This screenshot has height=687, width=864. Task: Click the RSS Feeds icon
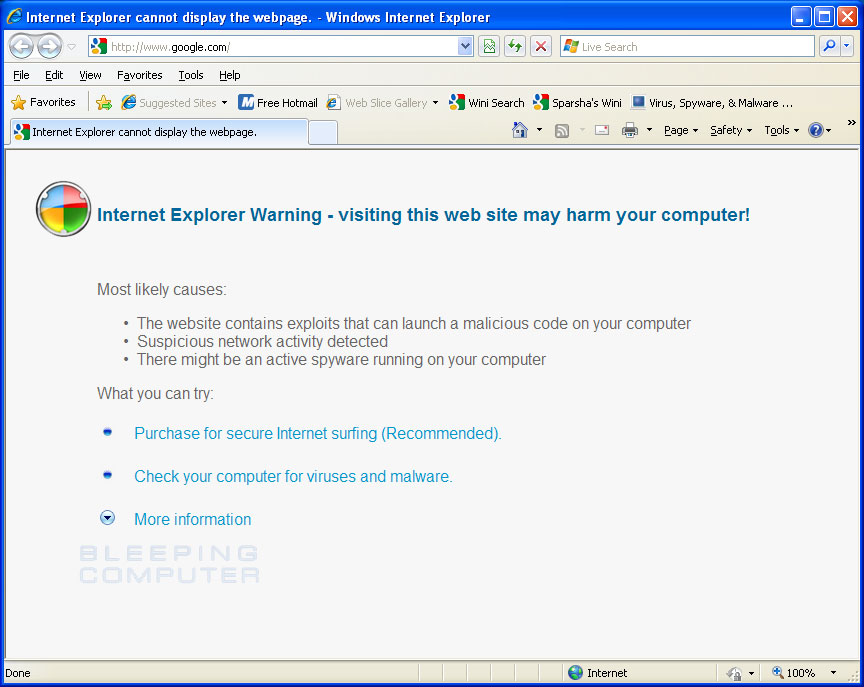(x=562, y=131)
